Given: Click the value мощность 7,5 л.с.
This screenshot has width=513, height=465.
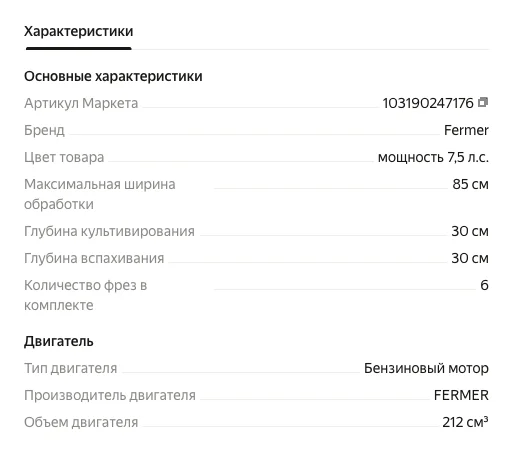Looking at the screenshot, I should coord(433,157).
